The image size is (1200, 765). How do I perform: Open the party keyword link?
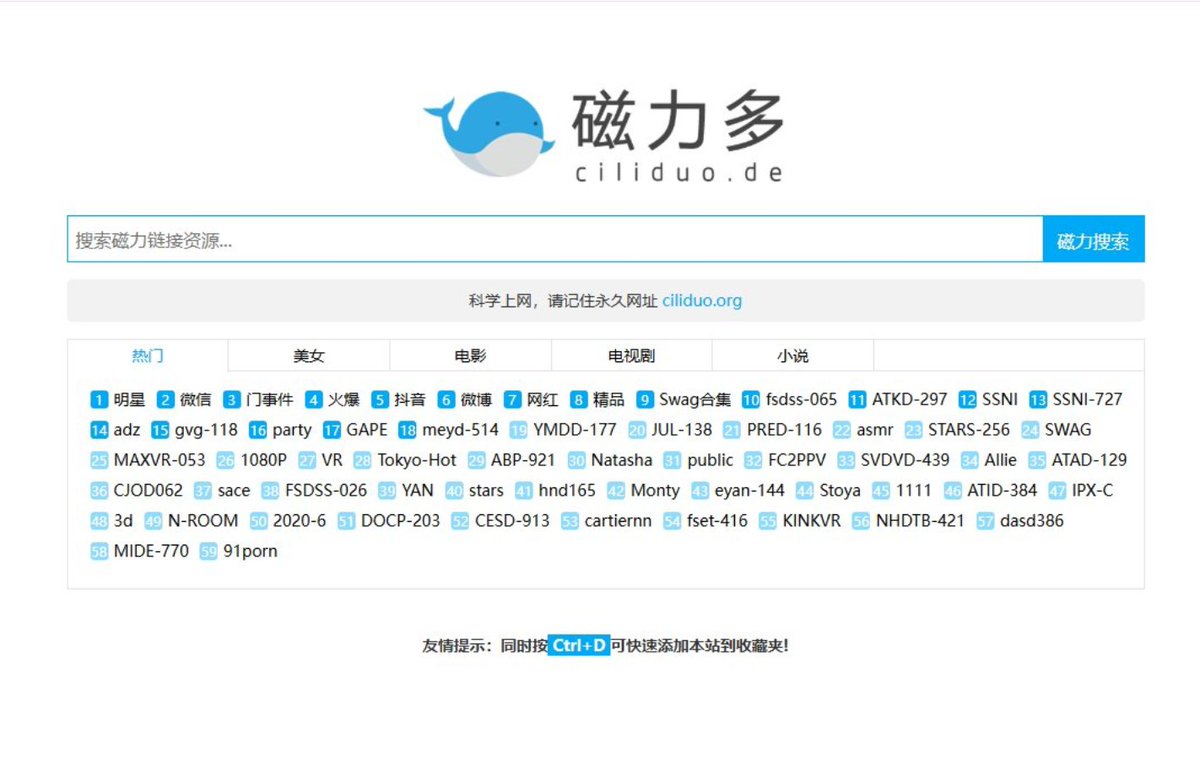(x=292, y=430)
